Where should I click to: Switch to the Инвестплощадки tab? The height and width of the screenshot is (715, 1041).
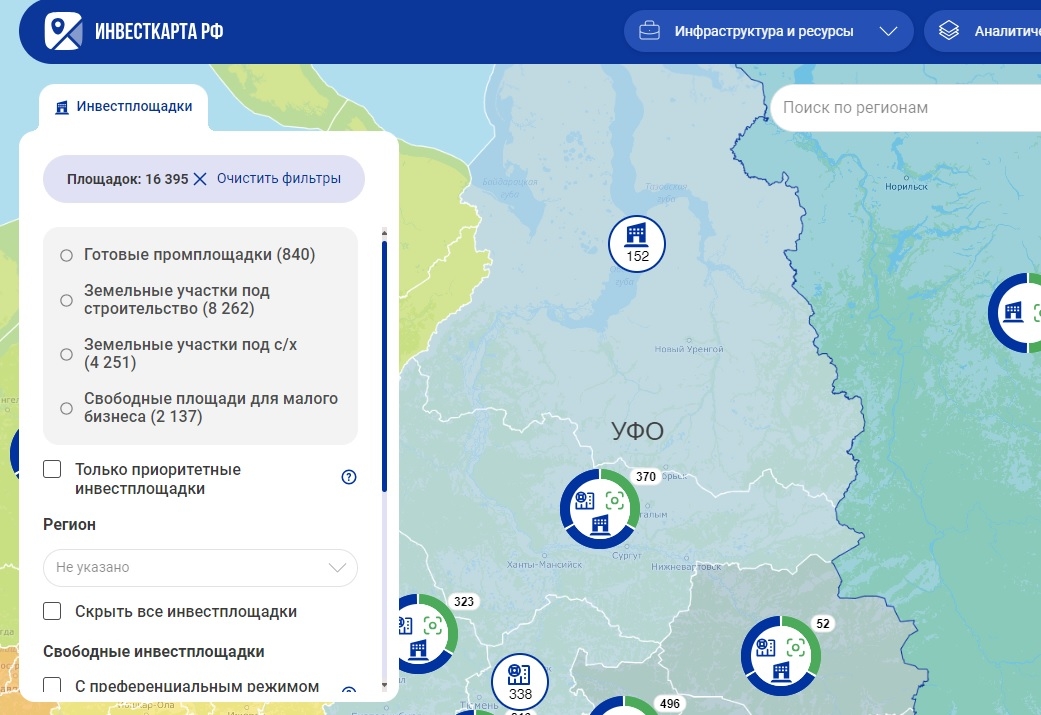tap(124, 107)
